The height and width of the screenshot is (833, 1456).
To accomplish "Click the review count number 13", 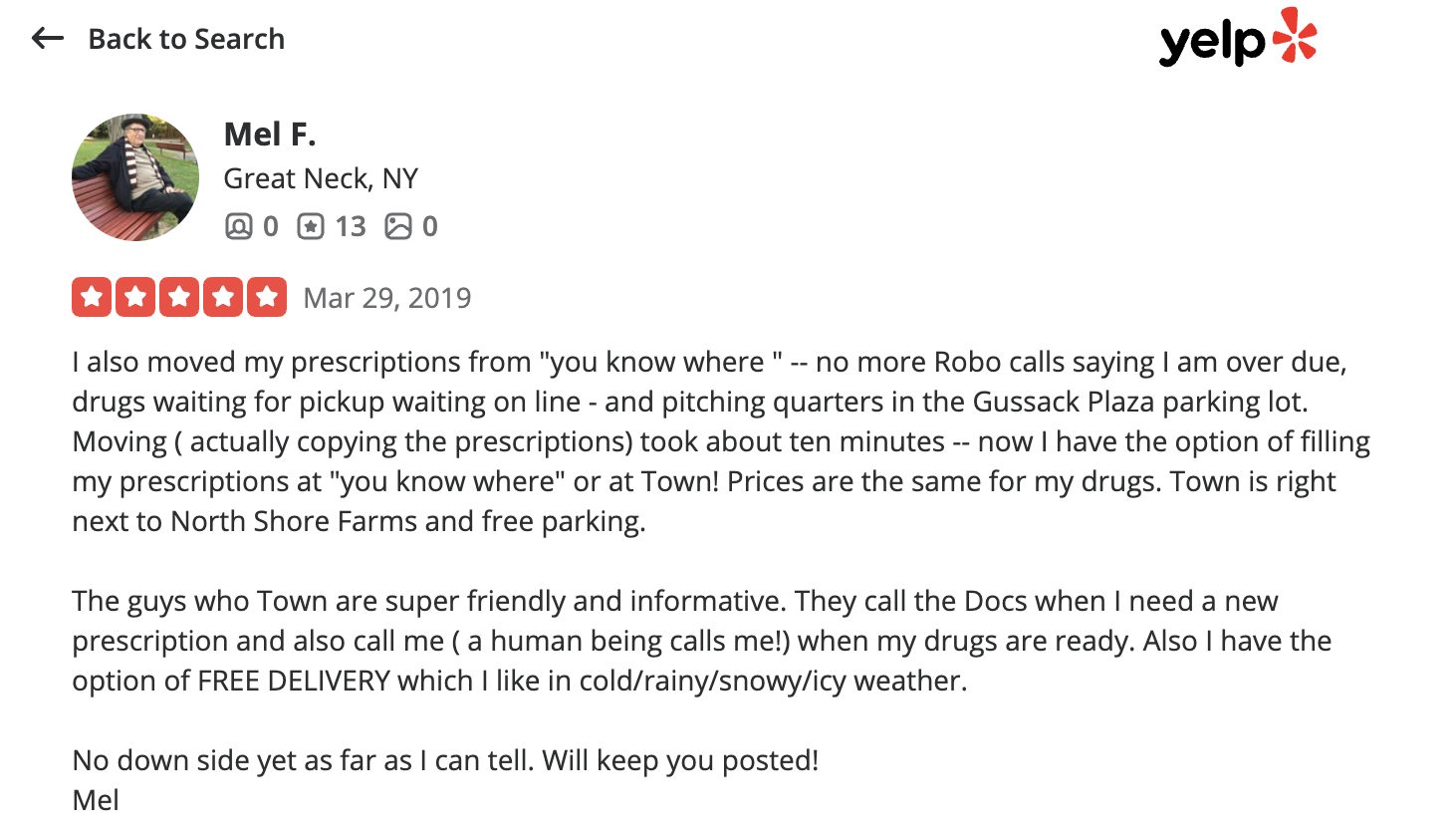I will tap(351, 227).
